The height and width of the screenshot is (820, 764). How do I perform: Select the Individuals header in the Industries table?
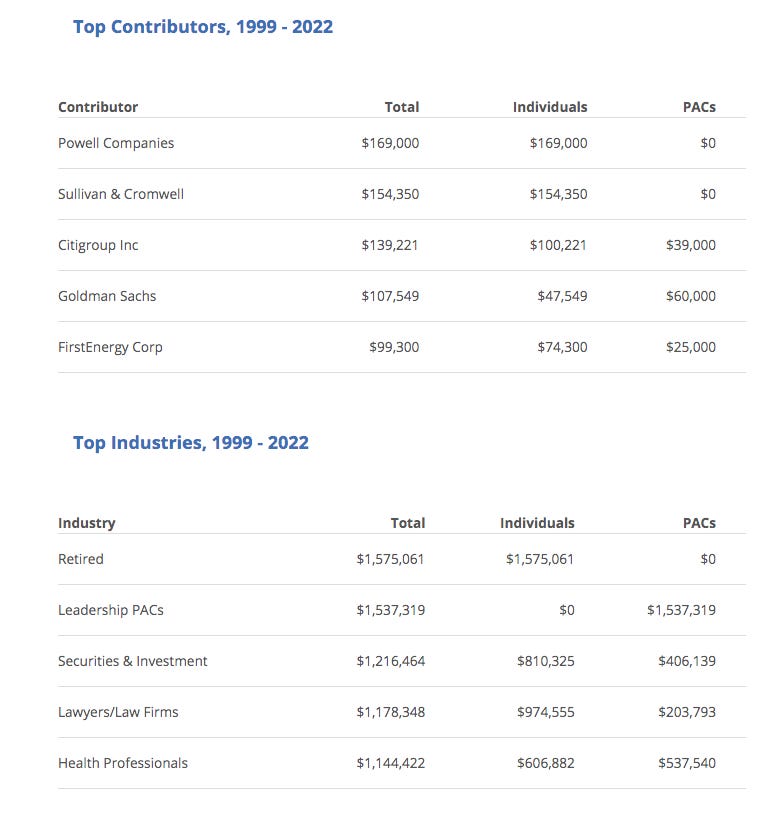[x=537, y=523]
